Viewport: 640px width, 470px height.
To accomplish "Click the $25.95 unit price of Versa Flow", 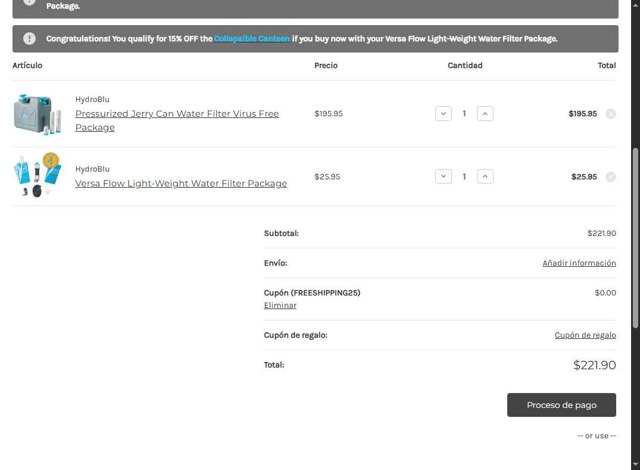I will point(327,177).
